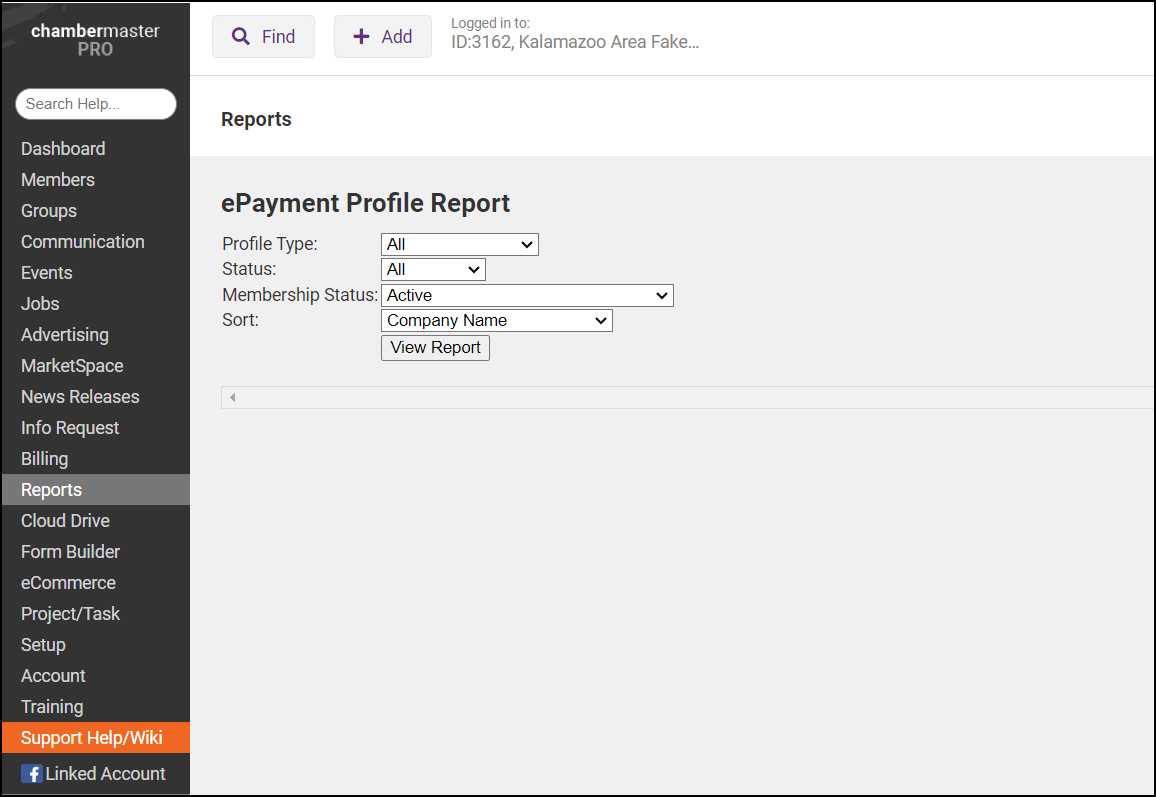1156x797 pixels.
Task: Go to Members in the sidebar
Action: 58,180
